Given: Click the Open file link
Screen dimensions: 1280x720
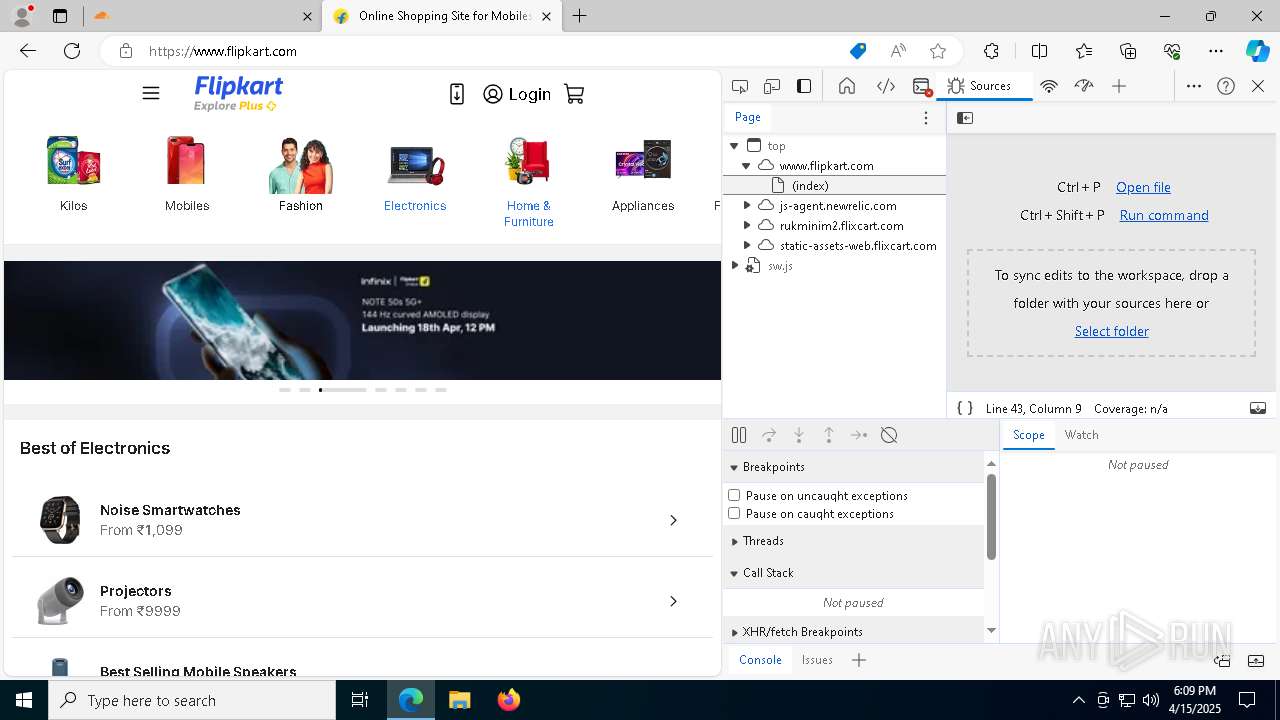Looking at the screenshot, I should pyautogui.click(x=1143, y=187).
